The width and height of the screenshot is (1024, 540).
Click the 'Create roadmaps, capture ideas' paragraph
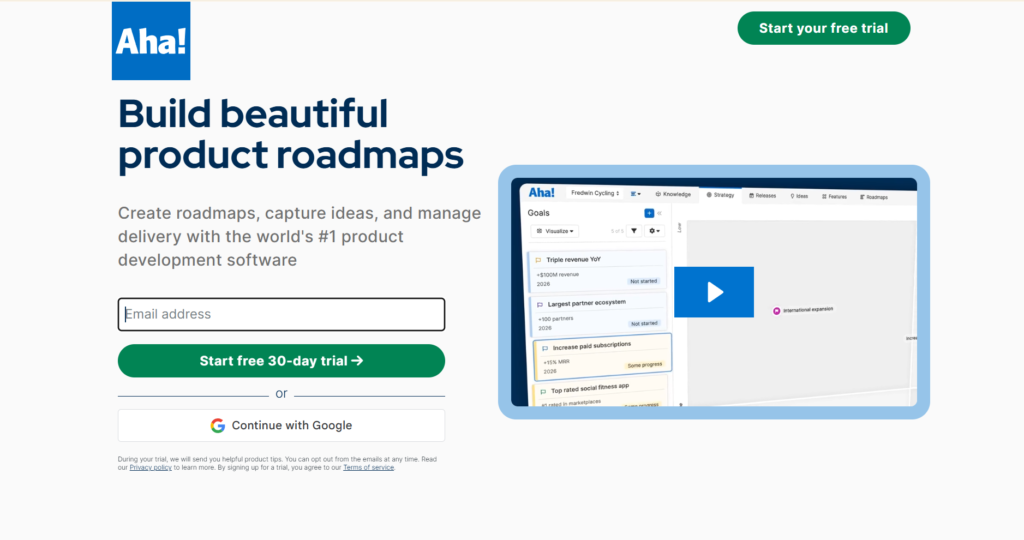pyautogui.click(x=299, y=236)
